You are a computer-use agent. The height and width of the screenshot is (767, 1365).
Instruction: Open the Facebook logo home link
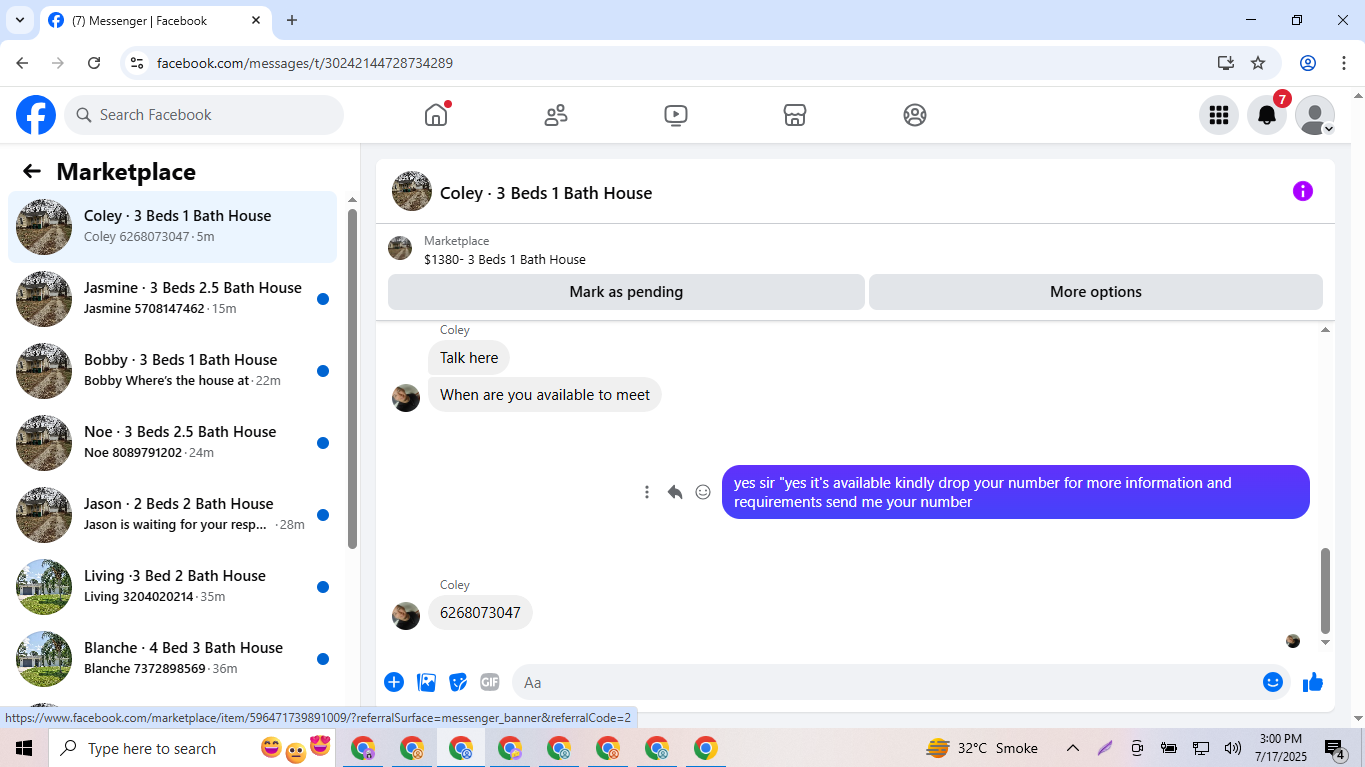[x=36, y=115]
